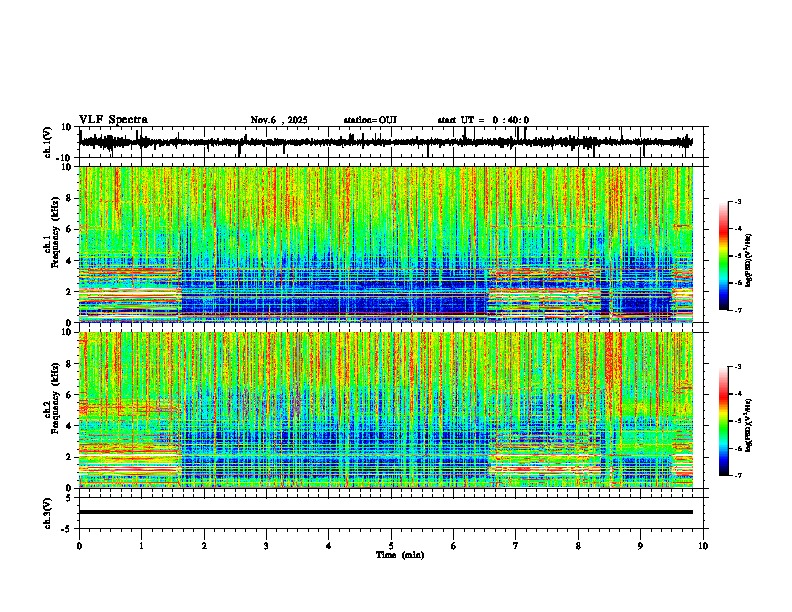792x612 pixels.
Task: Click the '4' tick on ch.2 frequency axis
Action: tap(70, 426)
